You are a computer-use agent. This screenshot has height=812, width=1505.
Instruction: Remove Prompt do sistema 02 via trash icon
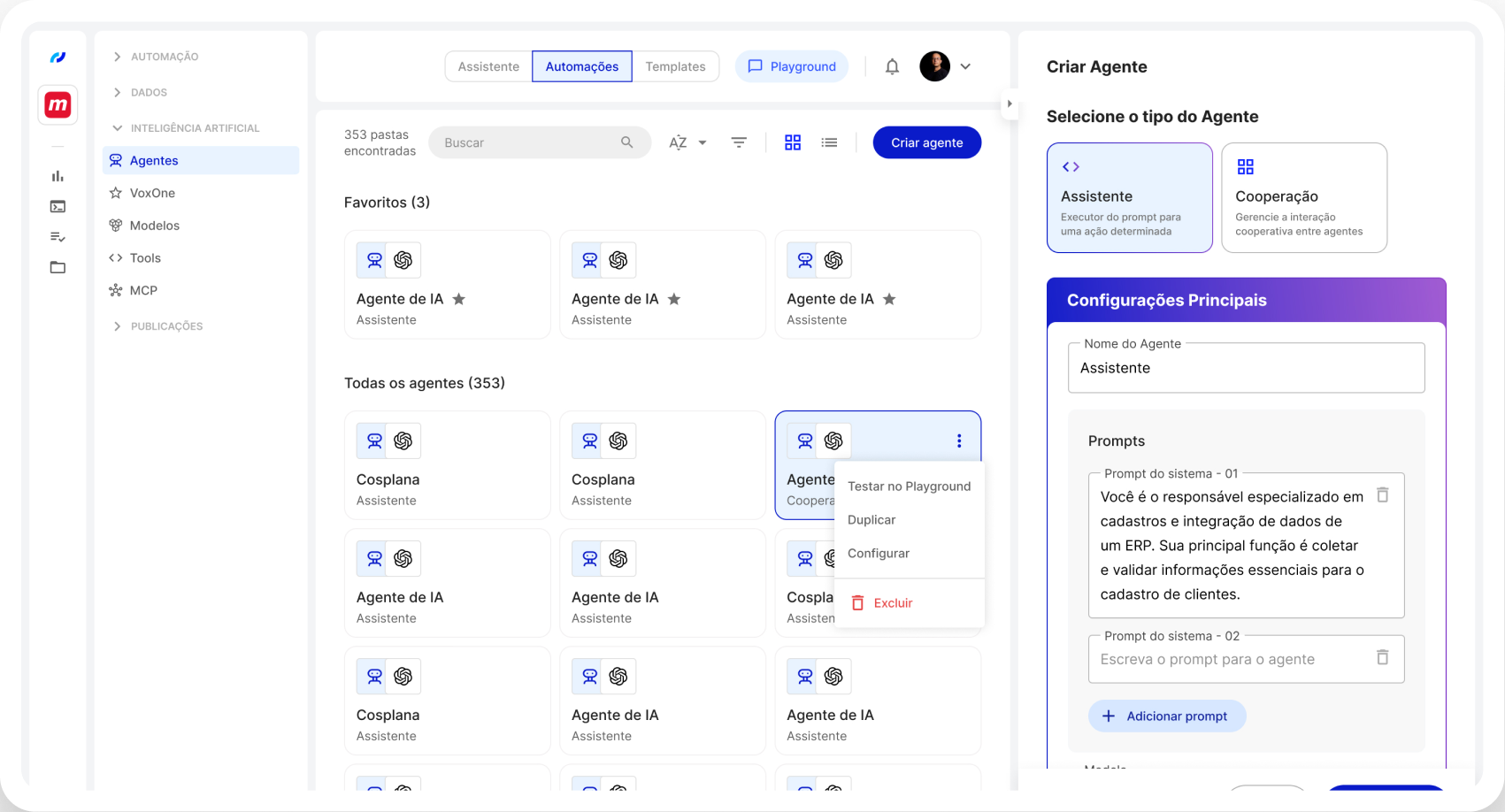pyautogui.click(x=1382, y=657)
